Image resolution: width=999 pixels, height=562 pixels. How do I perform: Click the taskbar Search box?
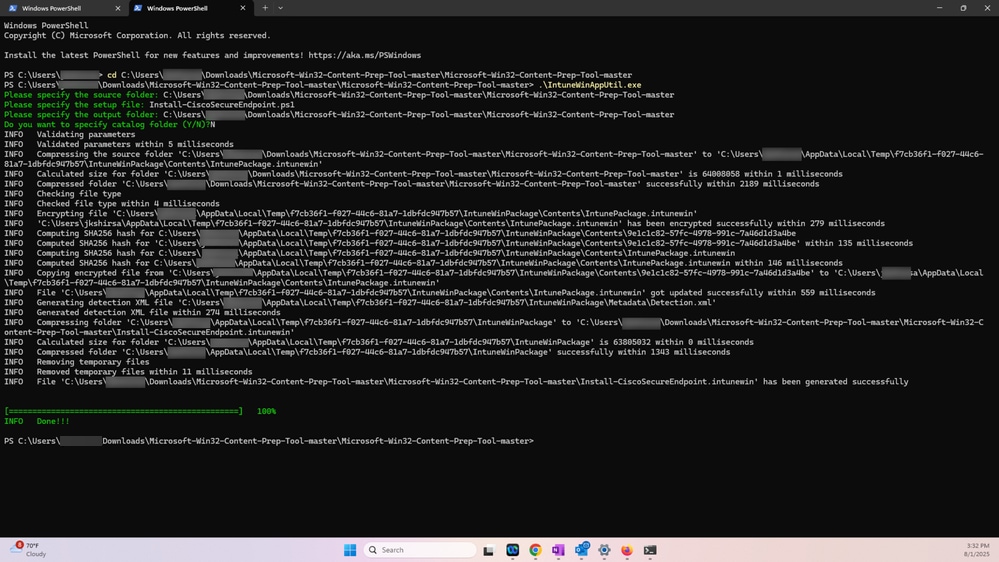420,550
